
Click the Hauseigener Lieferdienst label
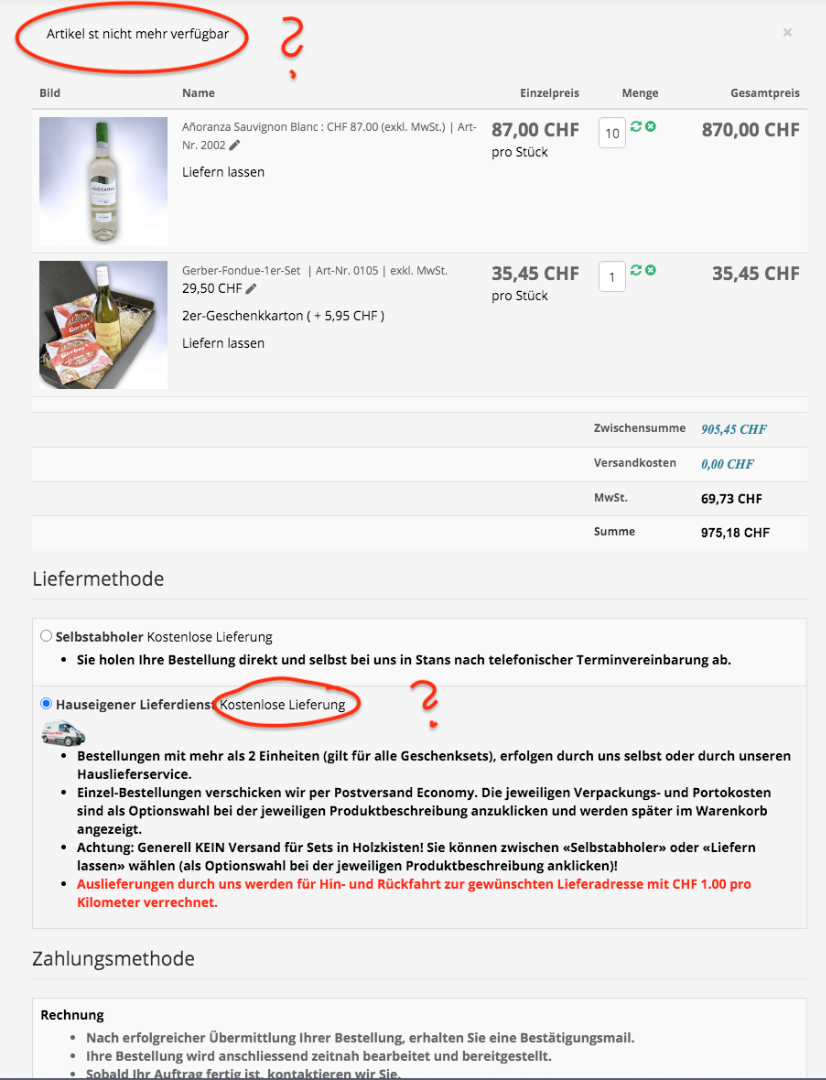134,705
